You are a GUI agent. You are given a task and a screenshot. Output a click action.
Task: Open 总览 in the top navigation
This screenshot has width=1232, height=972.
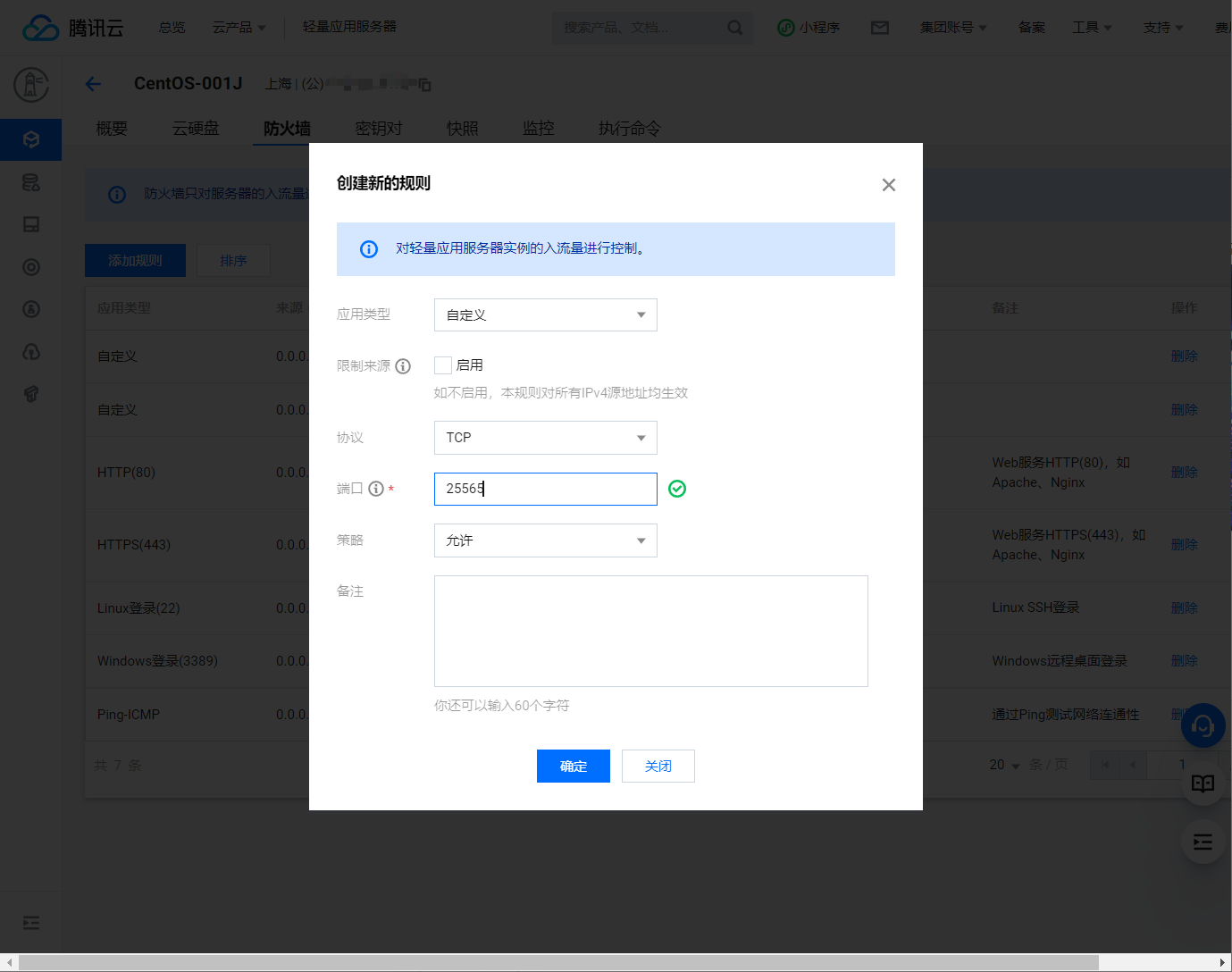pos(172,28)
